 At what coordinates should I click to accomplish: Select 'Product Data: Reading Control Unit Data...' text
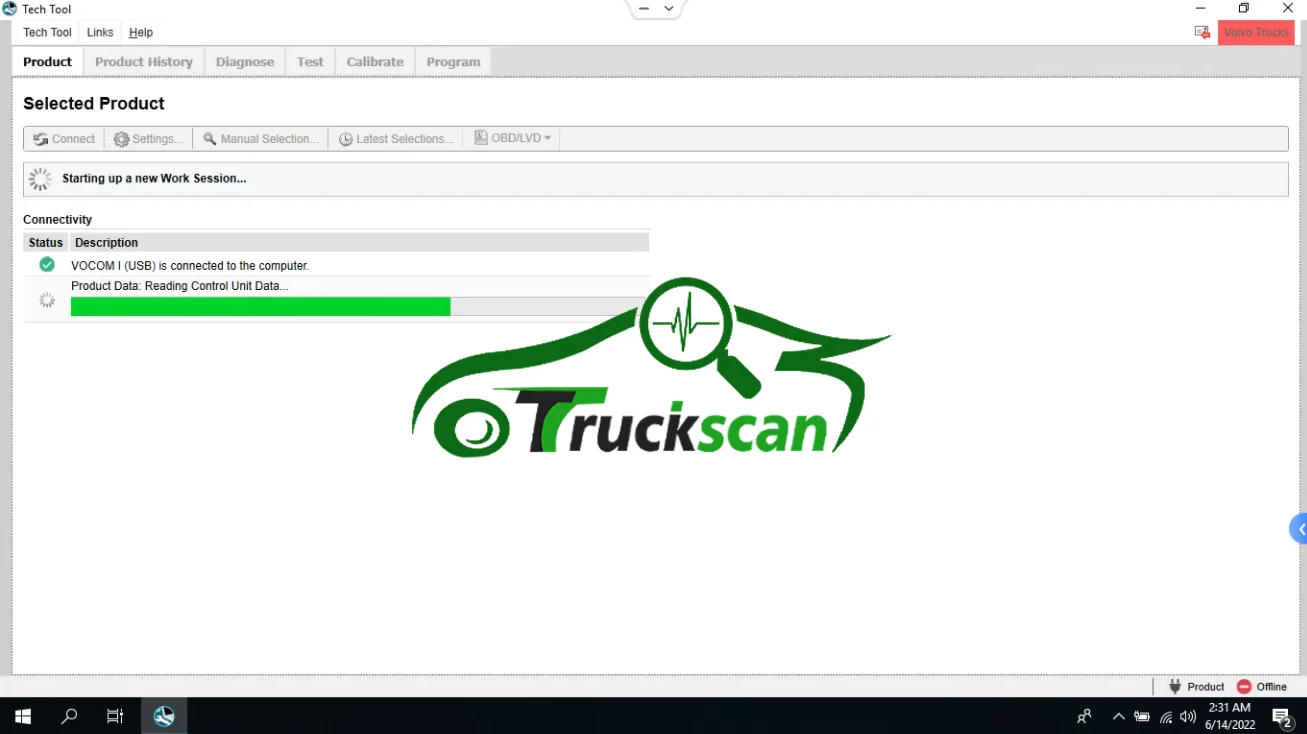tap(180, 286)
